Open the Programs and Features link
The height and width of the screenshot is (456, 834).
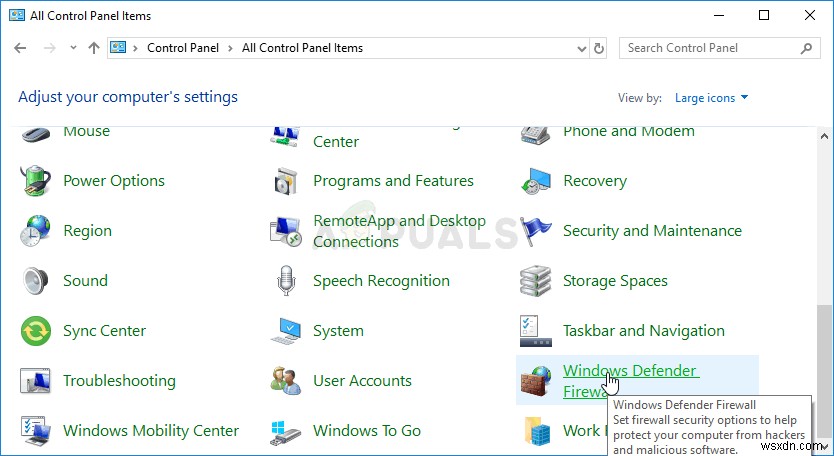[393, 181]
